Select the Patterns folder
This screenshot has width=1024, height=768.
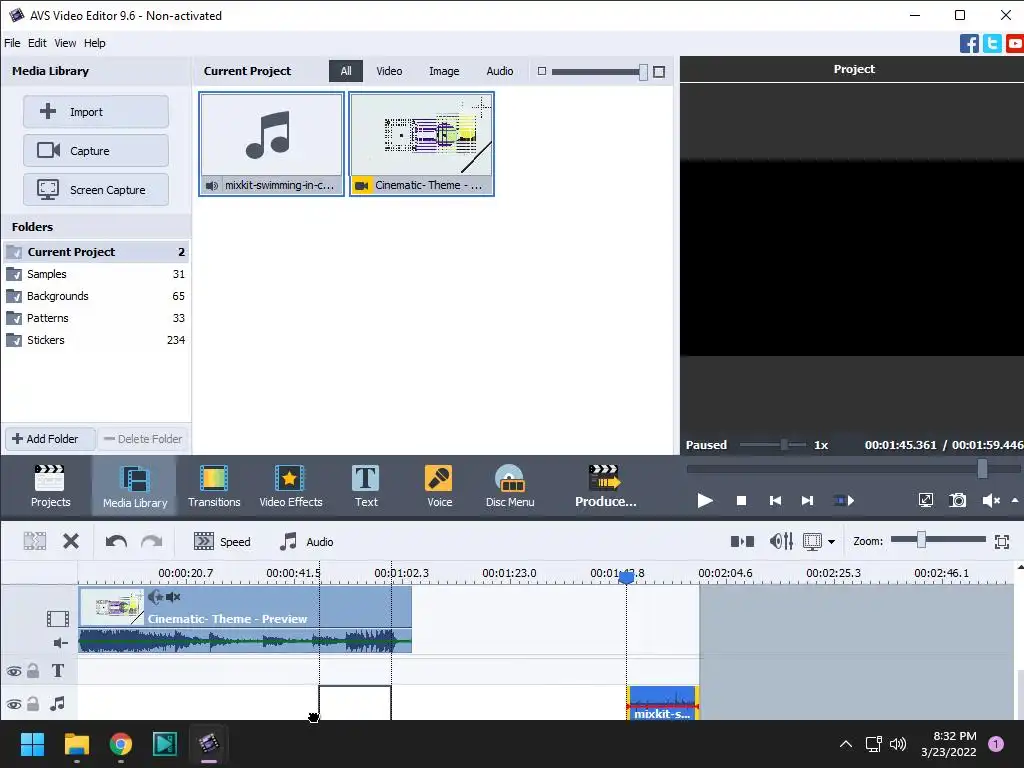pos(95,318)
